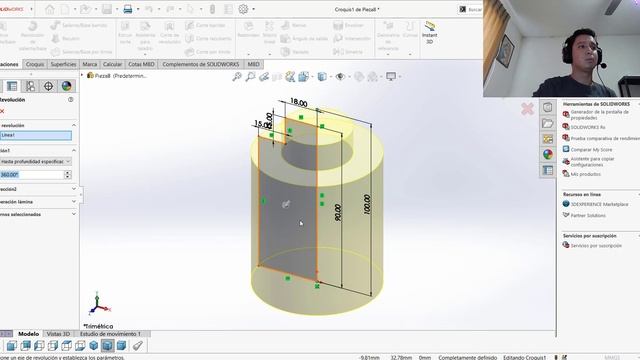
Task: Click the Rebuild traffic light icon
Action: [x=212, y=9]
